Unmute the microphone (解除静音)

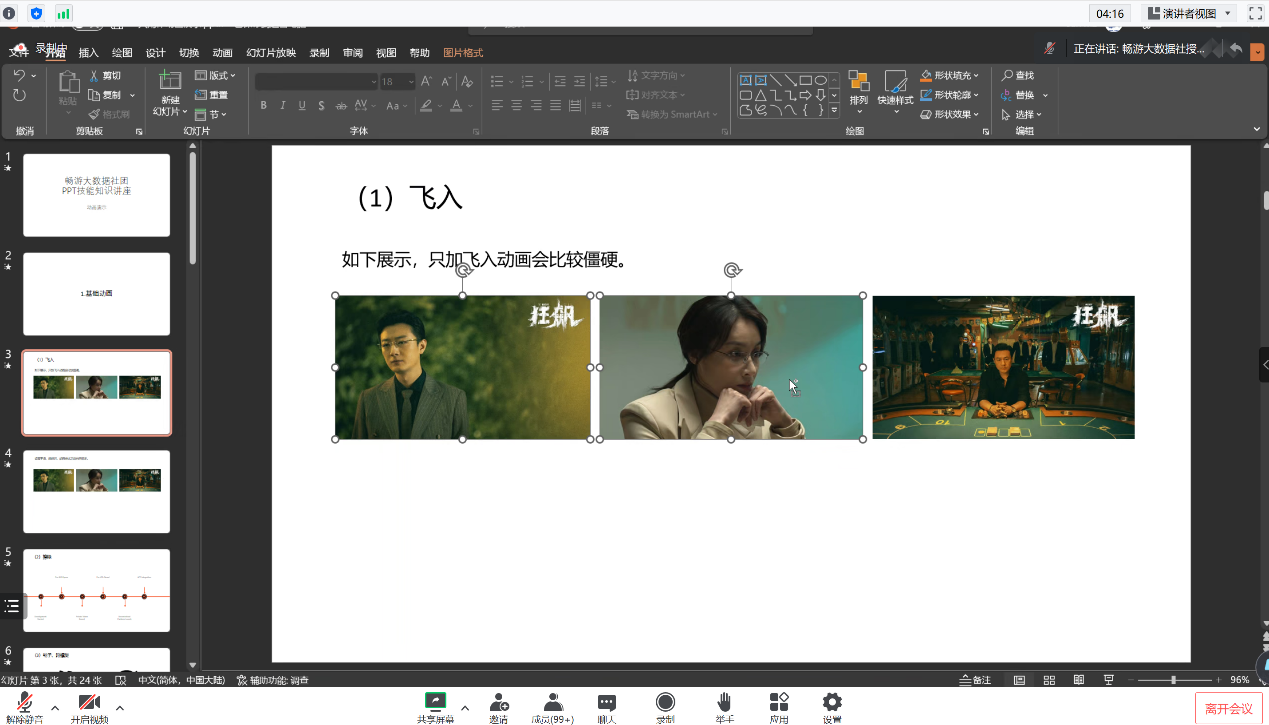click(x=23, y=702)
